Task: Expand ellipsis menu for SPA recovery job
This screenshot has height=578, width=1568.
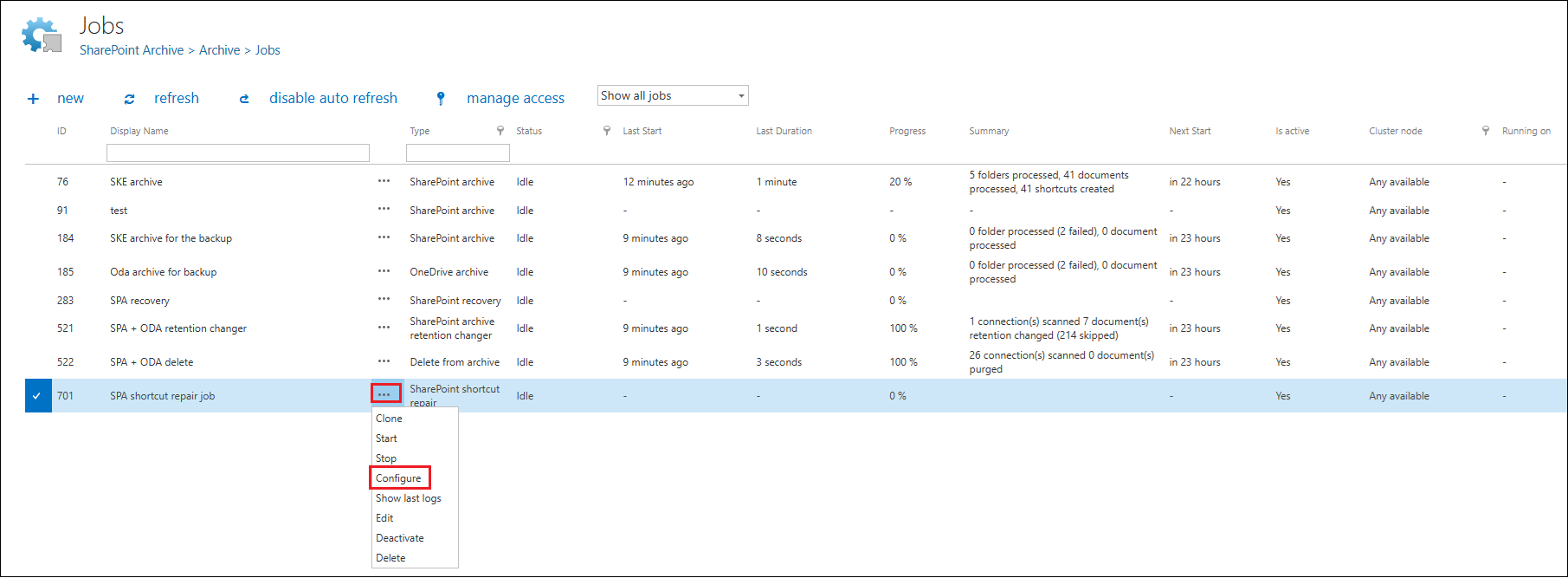Action: (x=384, y=300)
